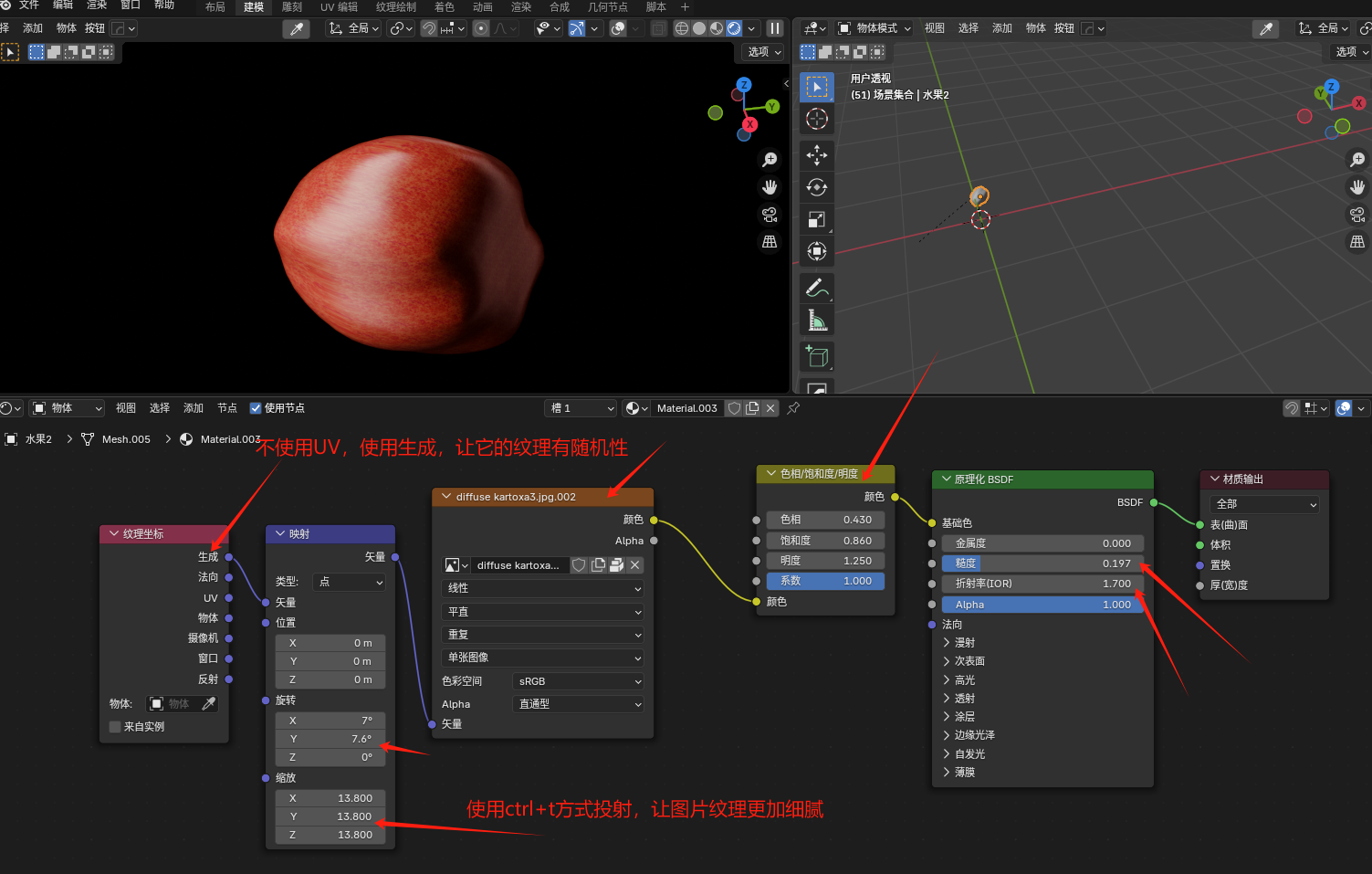This screenshot has width=1372, height=874.
Task: Activate the 3D Cursor tool
Action: 817,119
